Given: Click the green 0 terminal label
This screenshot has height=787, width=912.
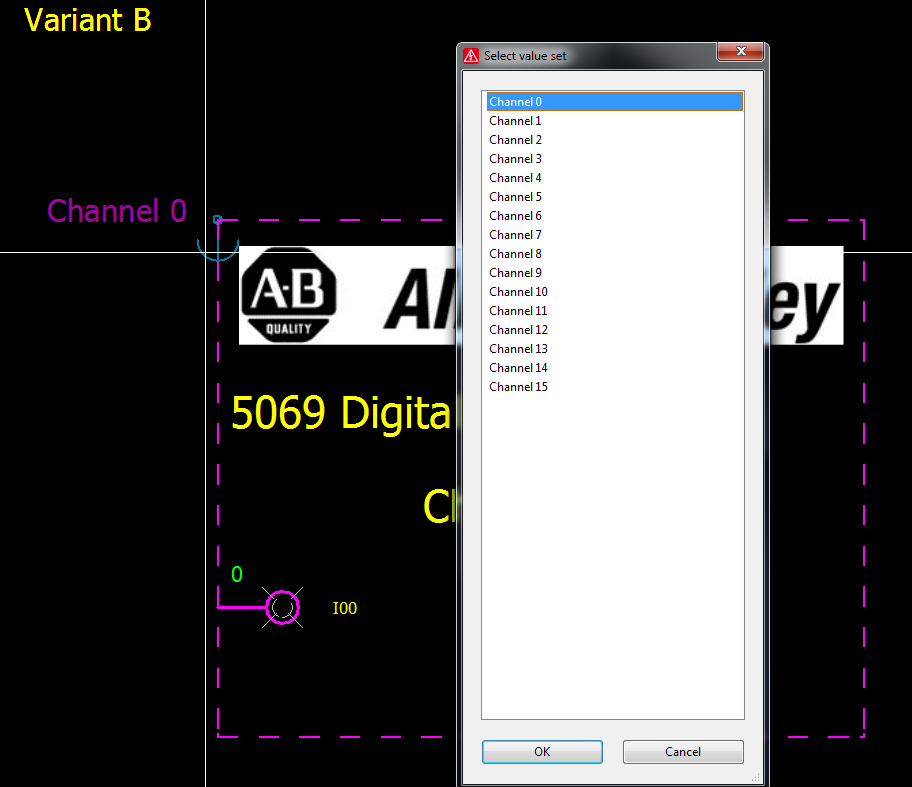Looking at the screenshot, I should coord(236,574).
